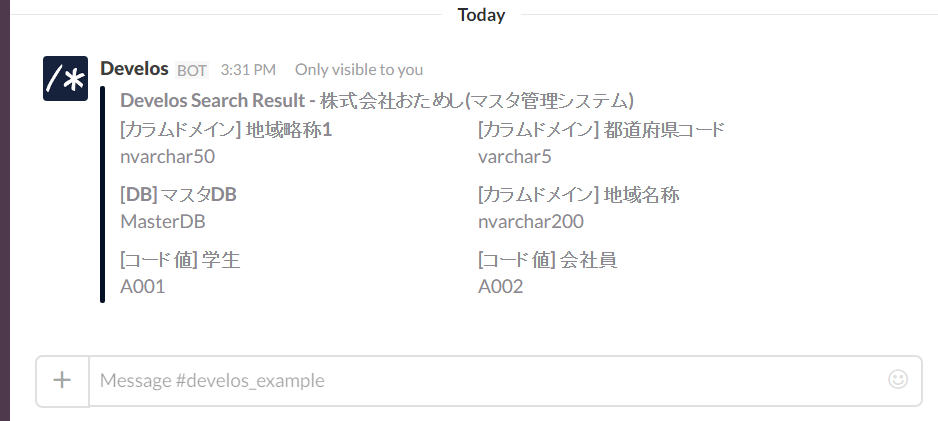Click the nvarchar50 value text

point(167,156)
